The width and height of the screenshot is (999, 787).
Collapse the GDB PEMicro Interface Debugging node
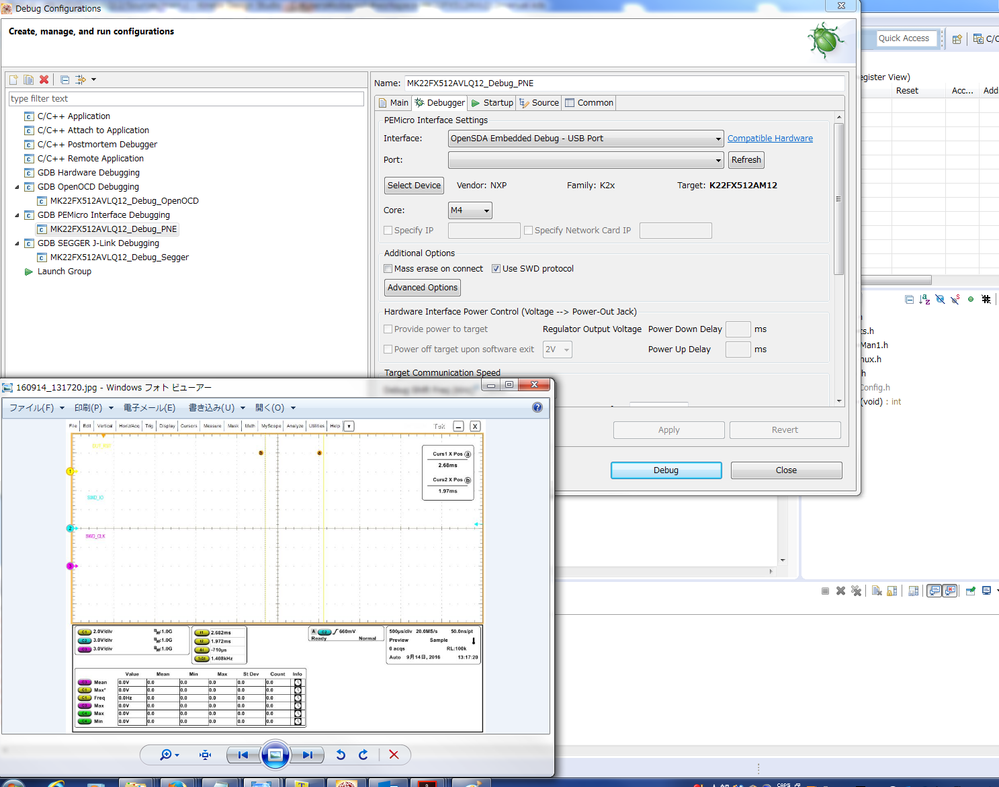(x=17, y=215)
